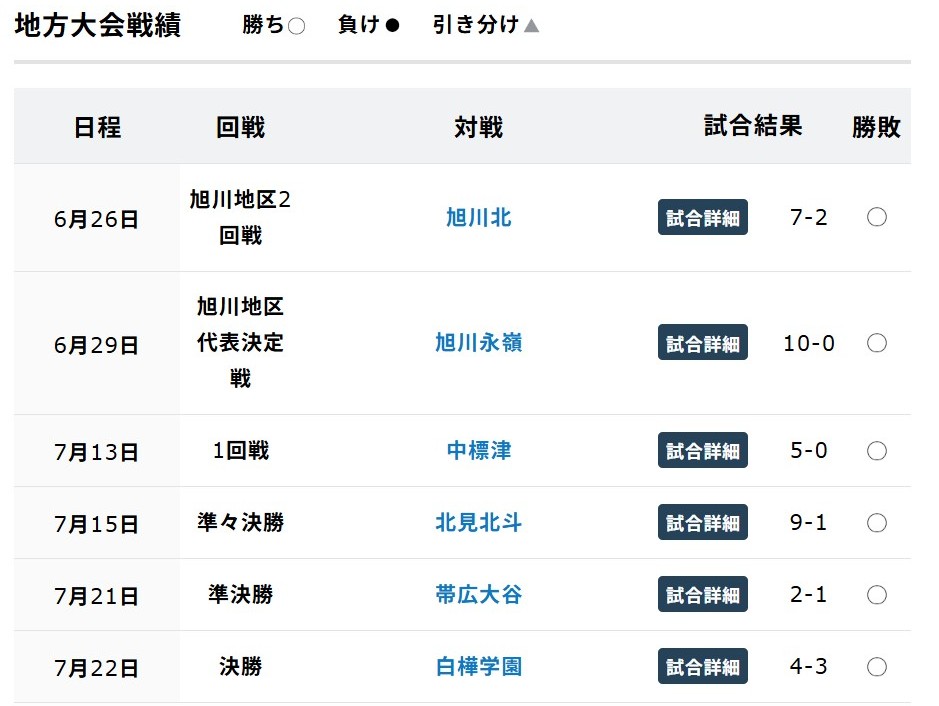
Task: Click the 準々決勝 round cell
Action: click(x=240, y=522)
